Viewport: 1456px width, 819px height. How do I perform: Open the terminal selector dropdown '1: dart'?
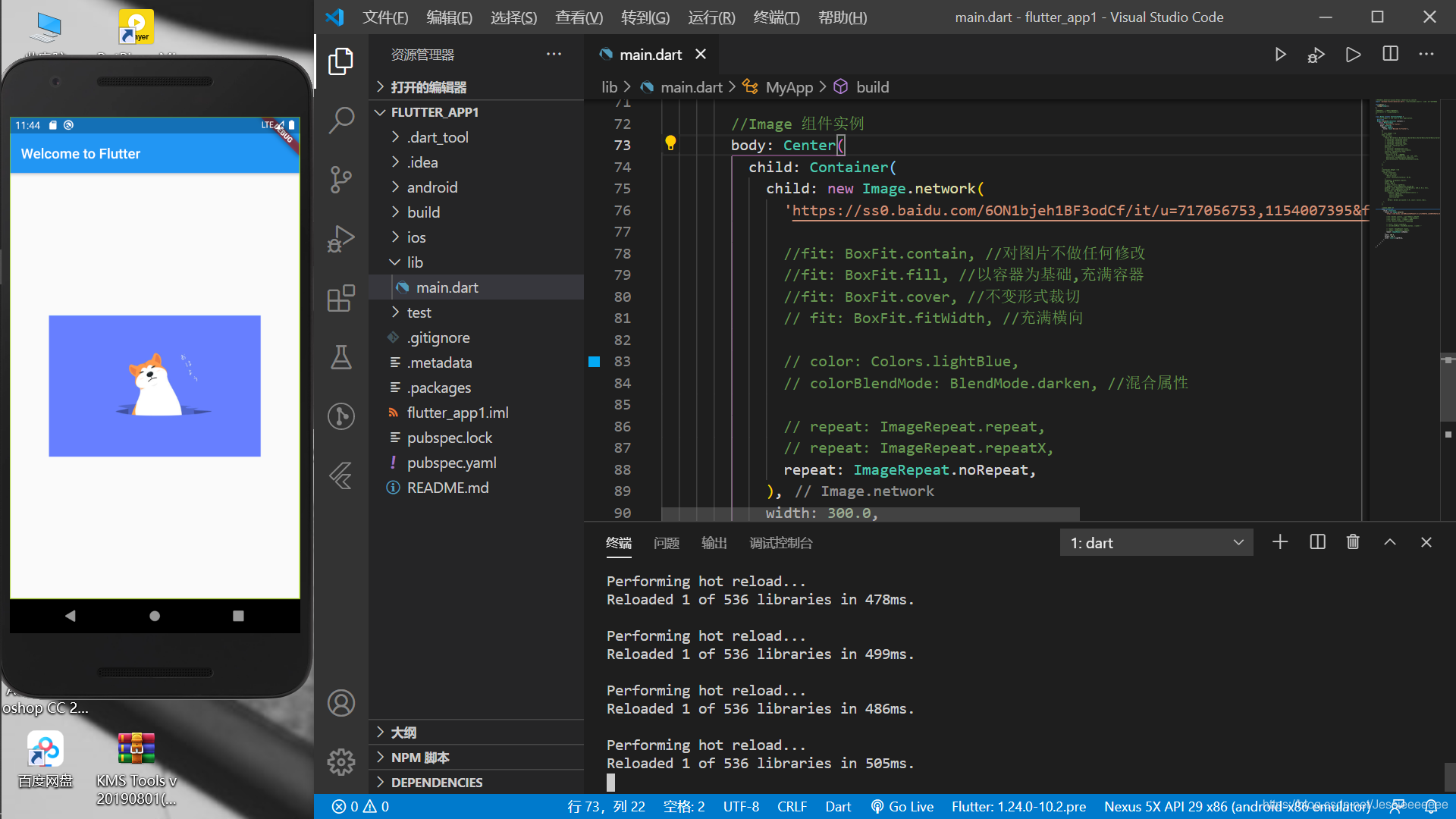click(1156, 543)
